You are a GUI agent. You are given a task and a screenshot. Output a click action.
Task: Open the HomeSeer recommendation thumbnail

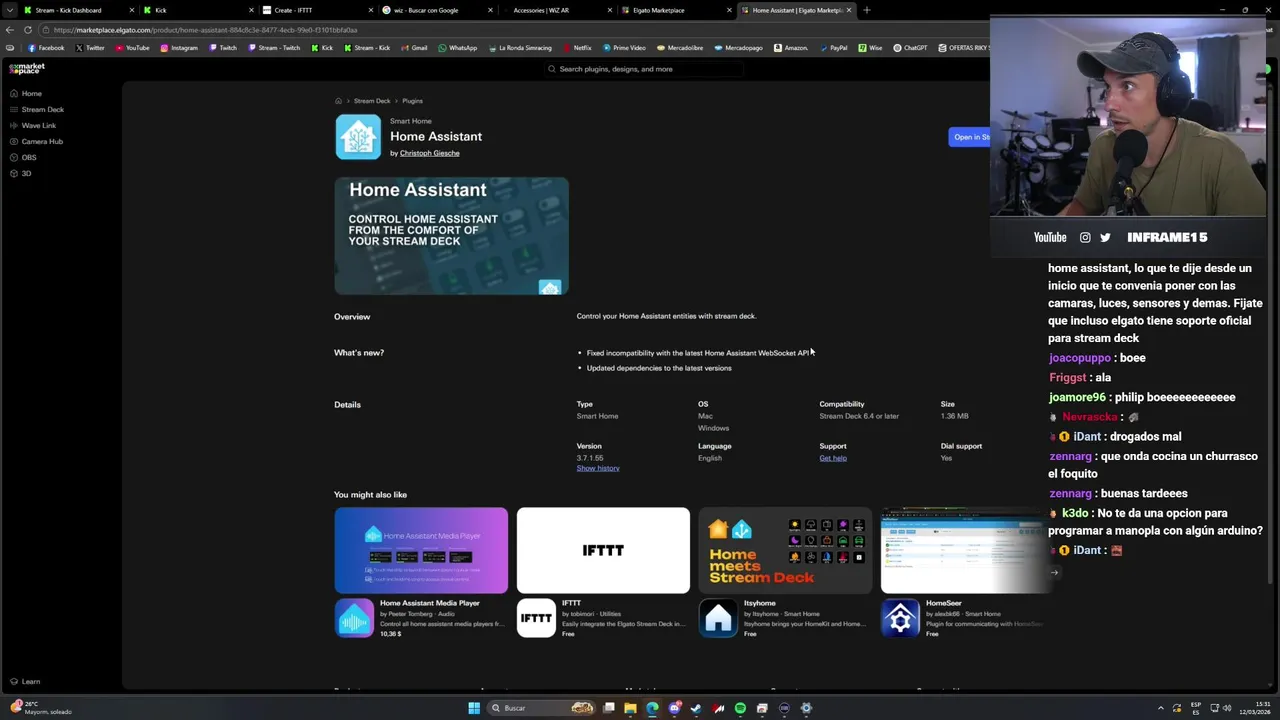click(x=966, y=550)
